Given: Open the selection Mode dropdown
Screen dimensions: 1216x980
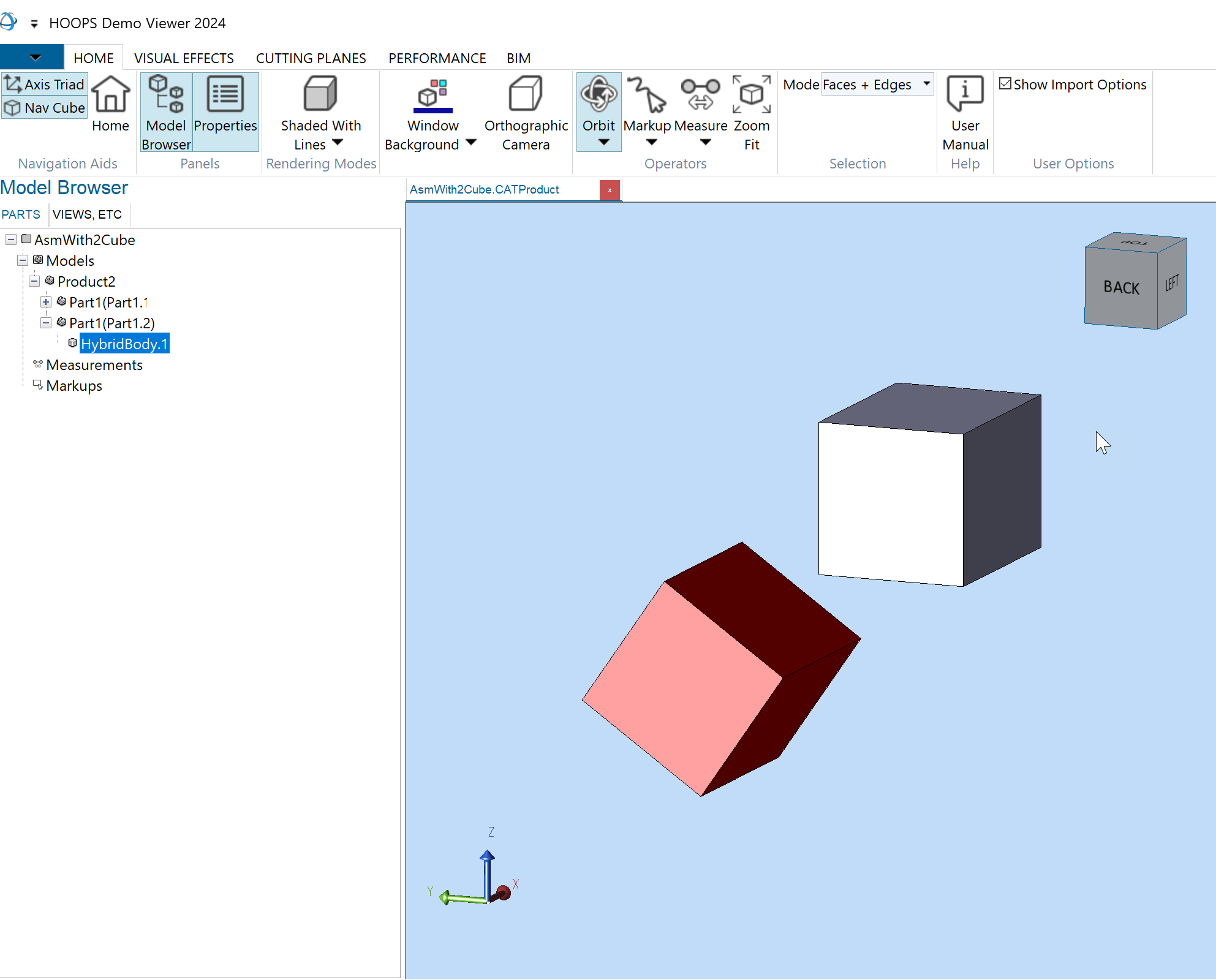Looking at the screenshot, I should pos(926,84).
